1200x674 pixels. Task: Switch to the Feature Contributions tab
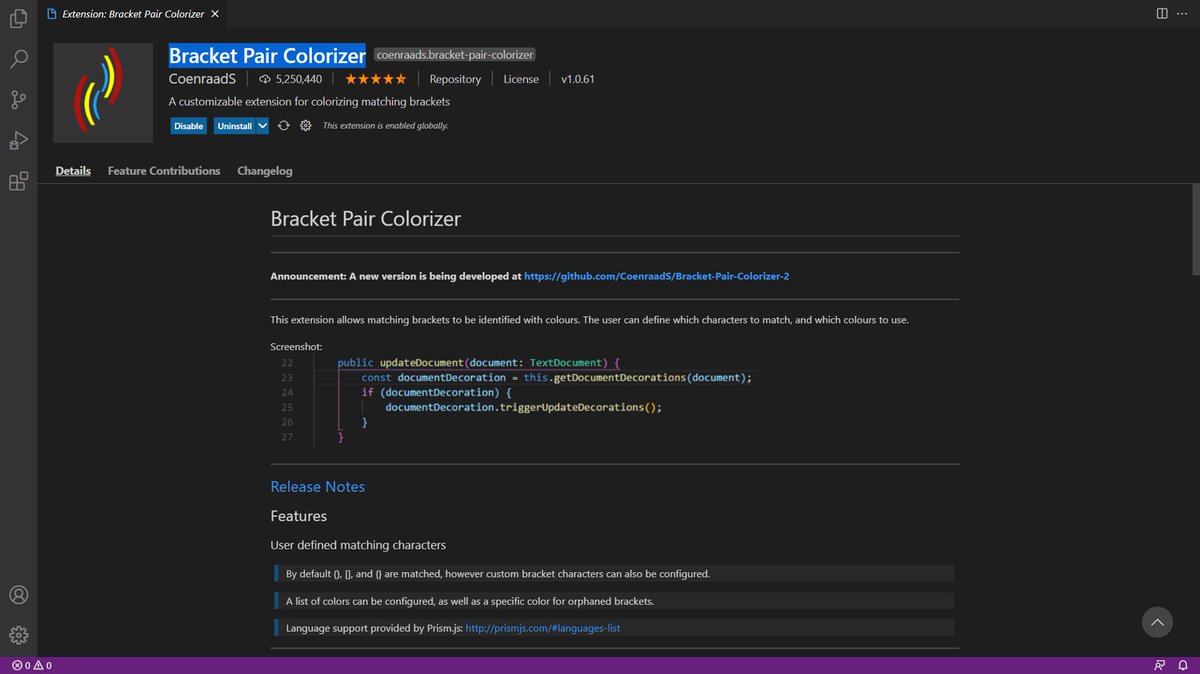tap(164, 171)
